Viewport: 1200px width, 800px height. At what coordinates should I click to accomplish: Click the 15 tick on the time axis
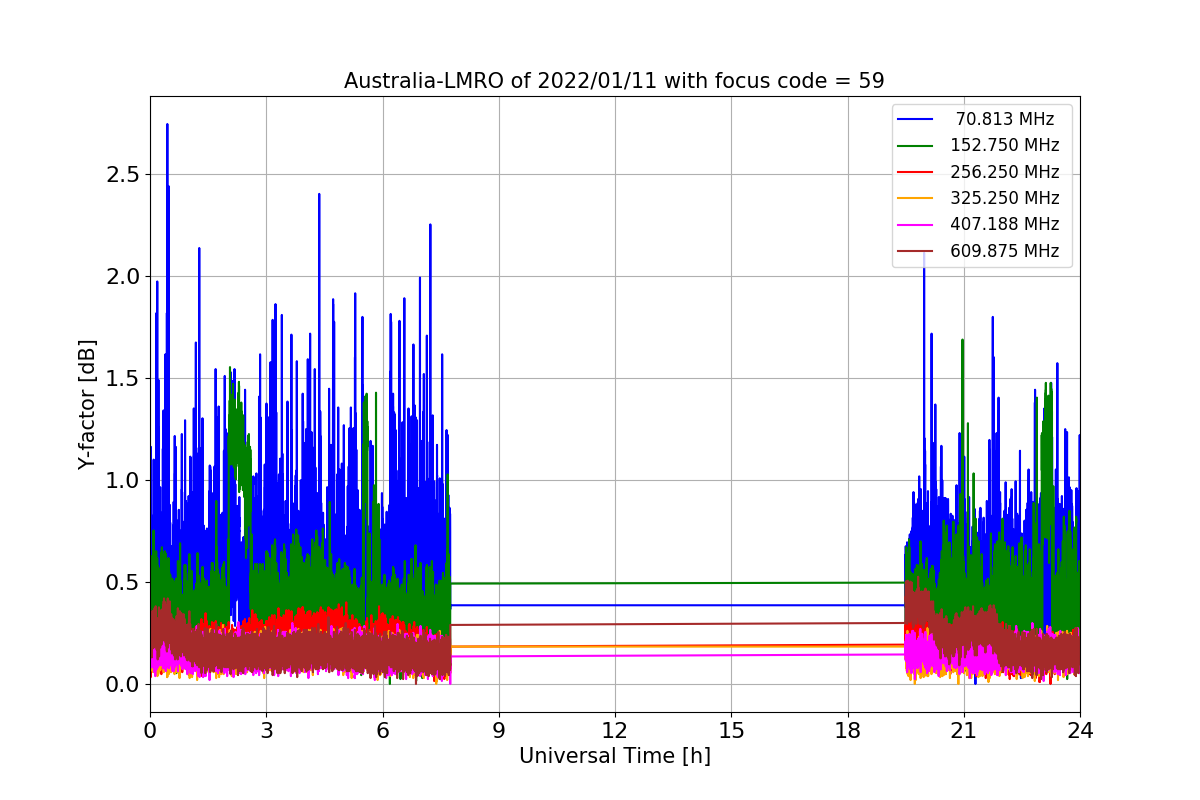pyautogui.click(x=731, y=731)
